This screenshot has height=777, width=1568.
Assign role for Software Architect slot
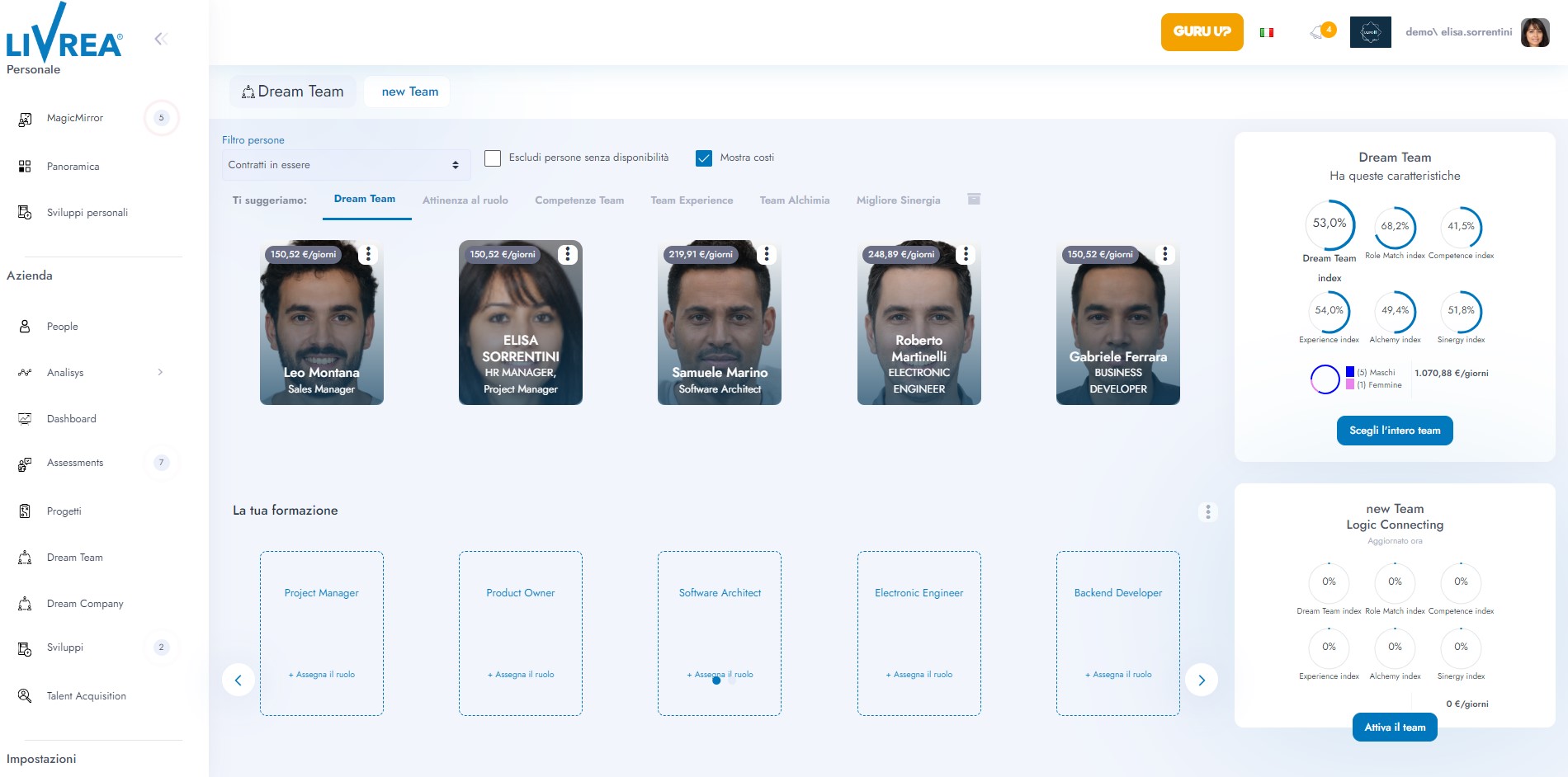coord(720,675)
